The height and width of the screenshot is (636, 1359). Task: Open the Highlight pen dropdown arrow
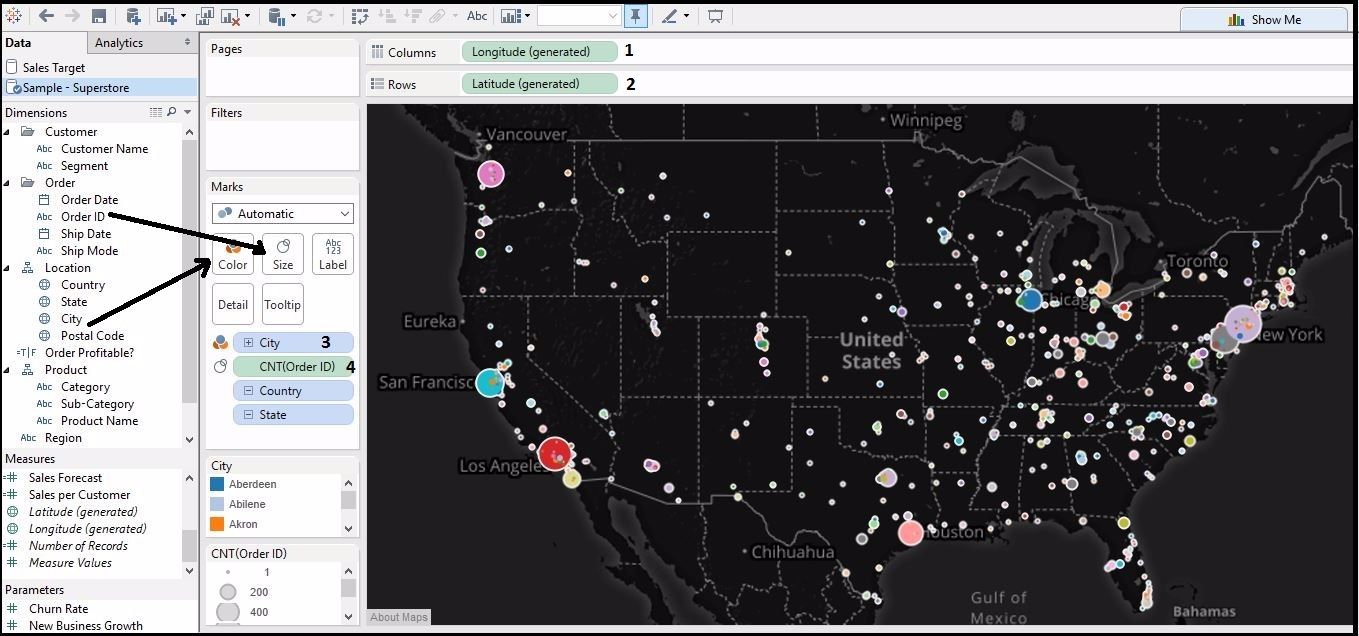click(687, 16)
